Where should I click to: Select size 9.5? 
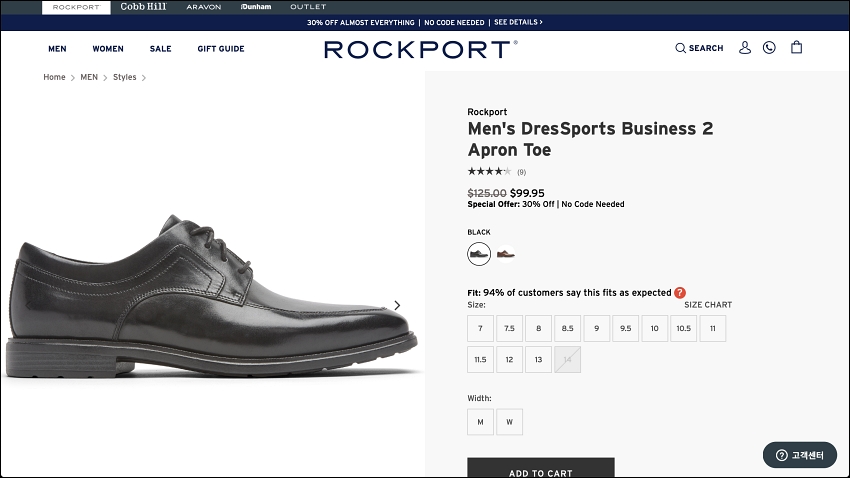coord(626,328)
